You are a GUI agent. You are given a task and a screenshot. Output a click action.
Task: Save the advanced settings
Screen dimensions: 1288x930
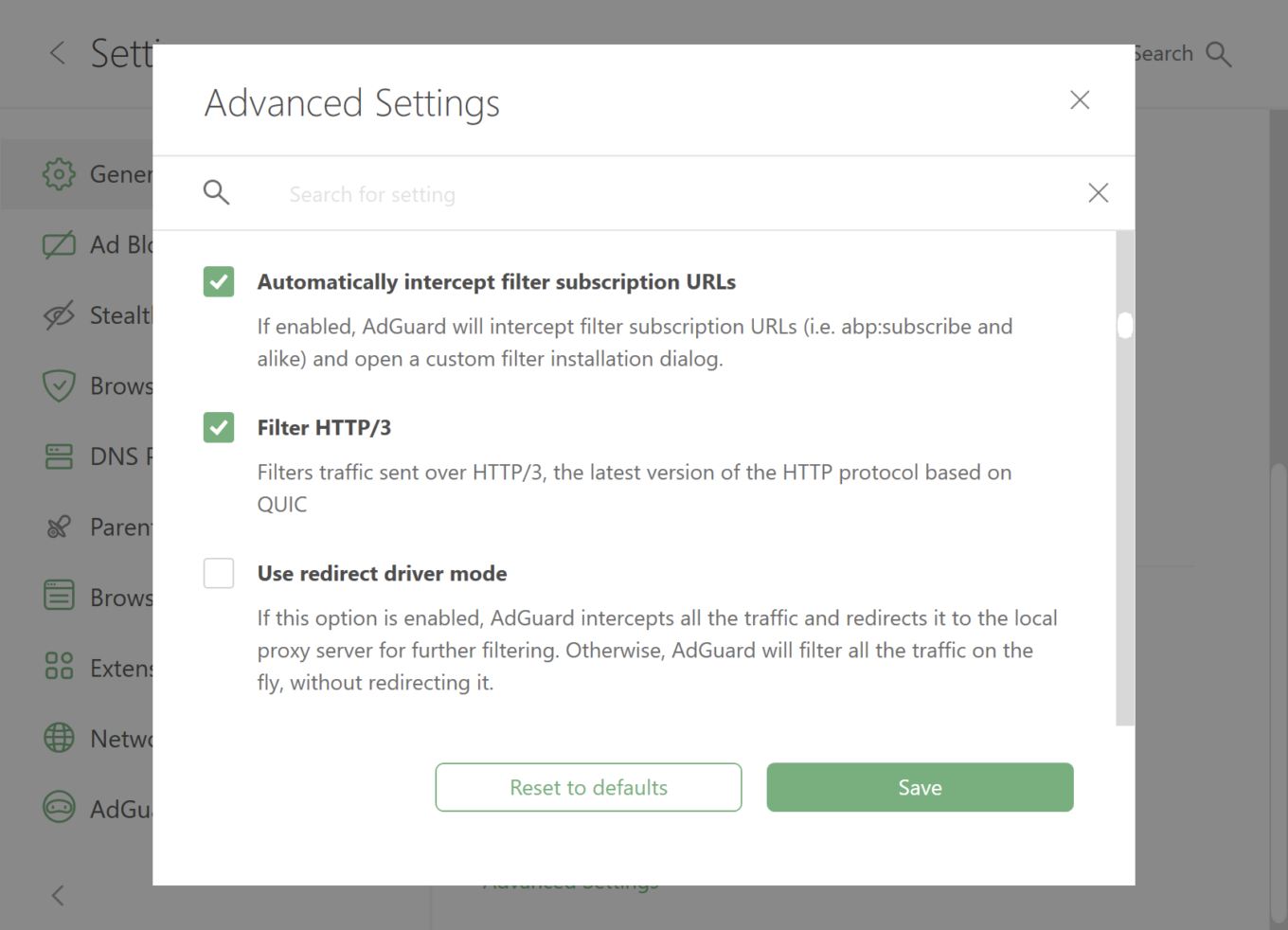(x=920, y=787)
